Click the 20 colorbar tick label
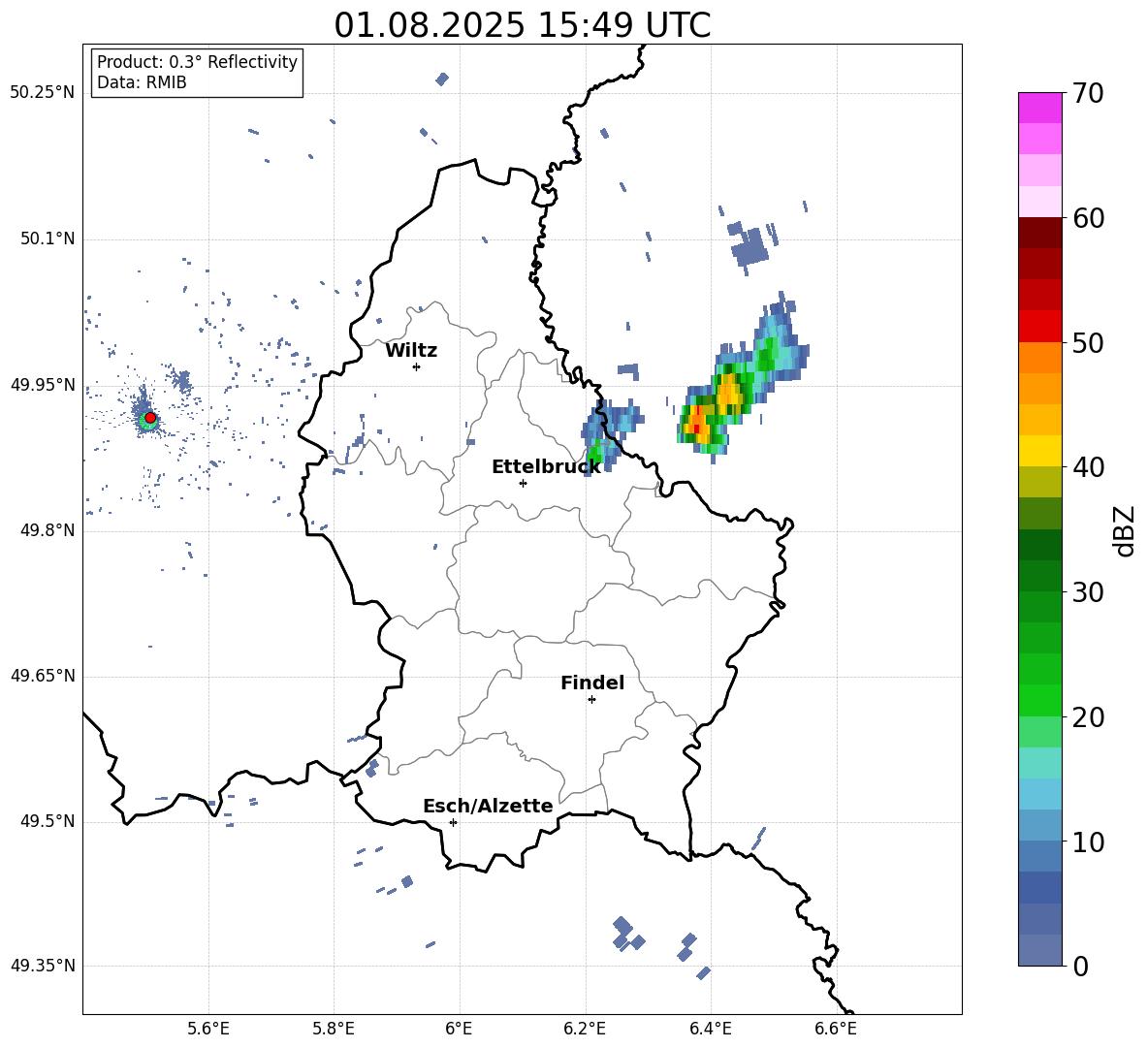This screenshot has width=1148, height=1048. pyautogui.click(x=1088, y=717)
